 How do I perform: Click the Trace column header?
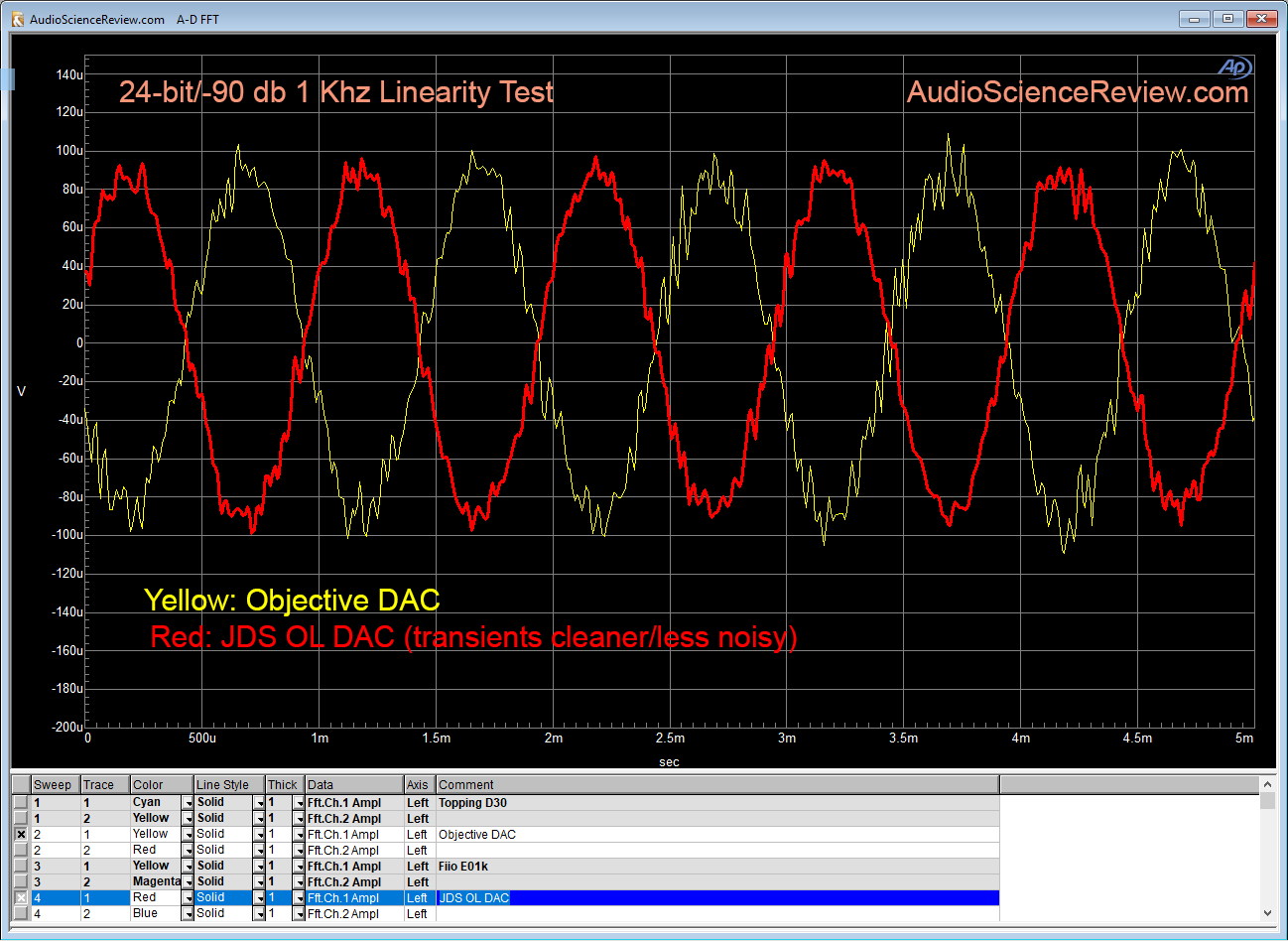[x=105, y=784]
